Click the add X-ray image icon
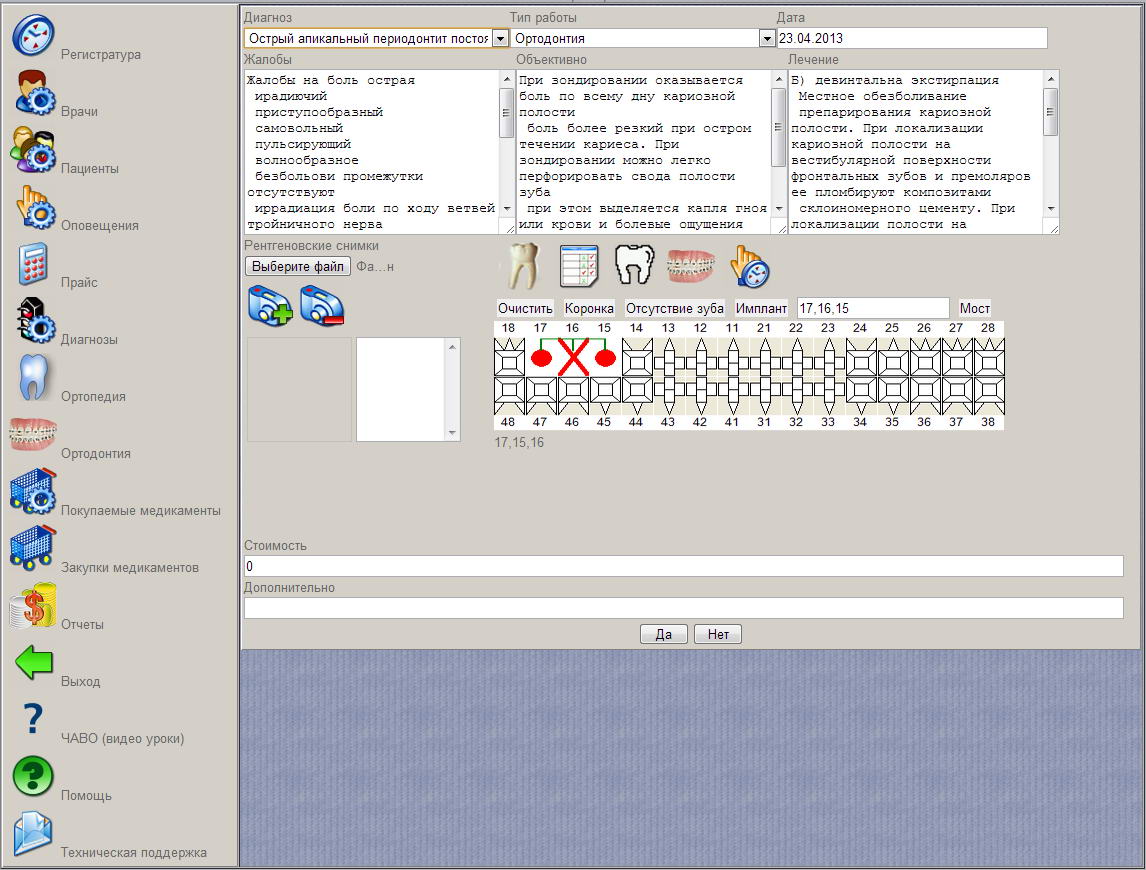The height and width of the screenshot is (870, 1146). click(270, 305)
